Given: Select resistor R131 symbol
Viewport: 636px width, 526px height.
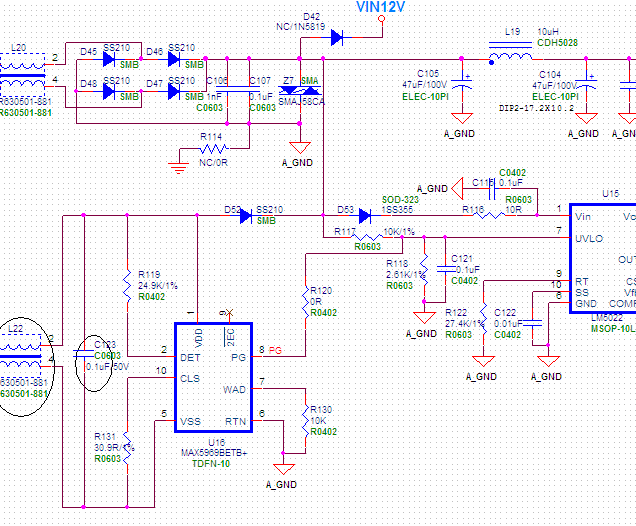Looking at the screenshot, I should pos(127,448).
